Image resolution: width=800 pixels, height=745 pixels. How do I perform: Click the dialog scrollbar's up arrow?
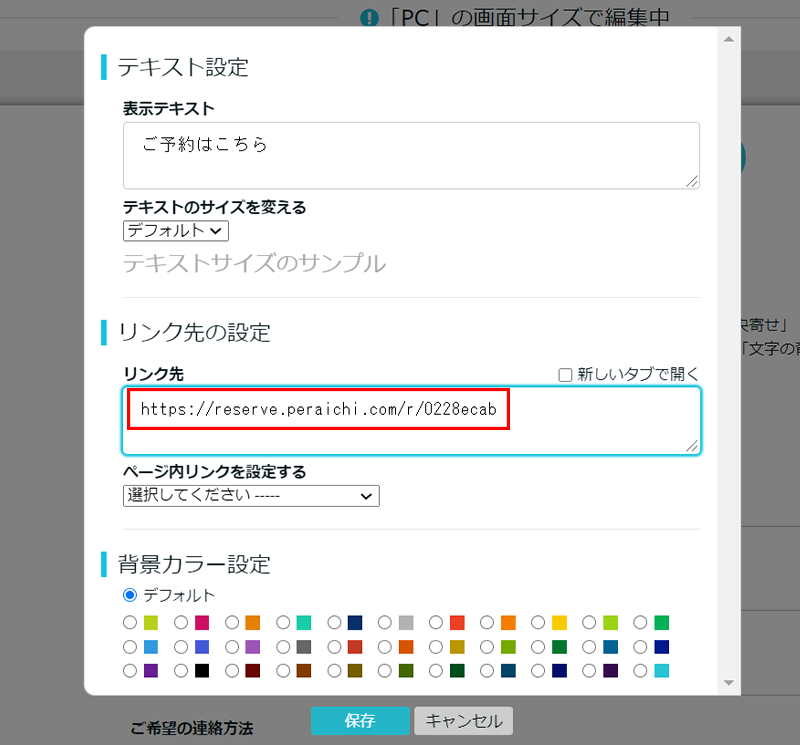(x=728, y=39)
